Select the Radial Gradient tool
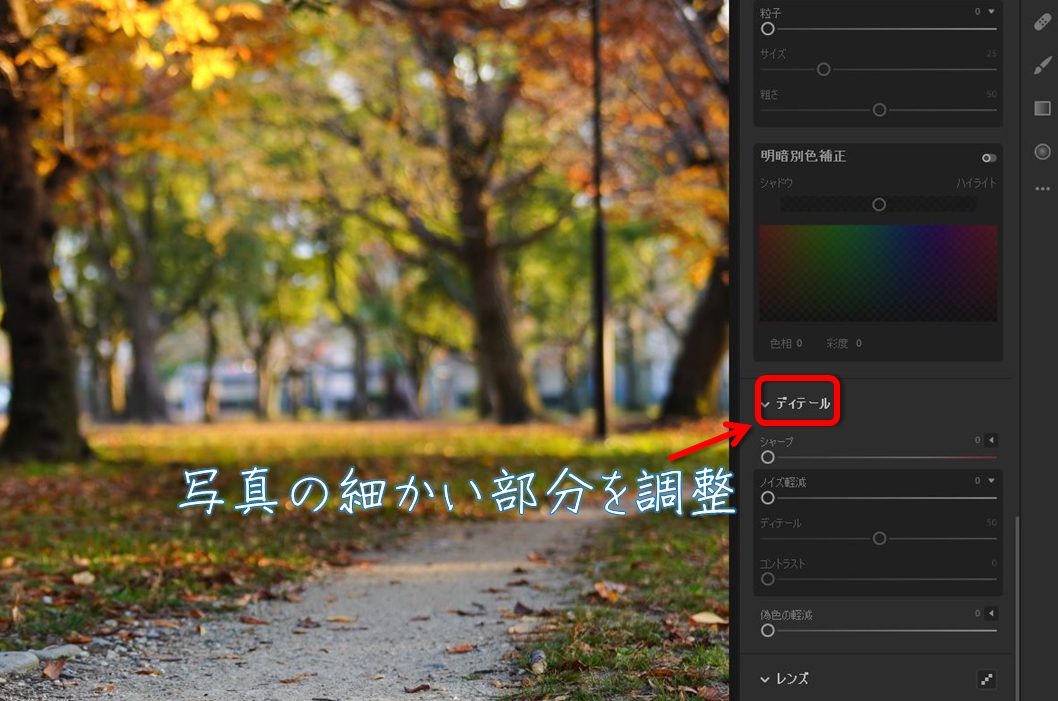This screenshot has height=701, width=1058. click(x=1042, y=151)
